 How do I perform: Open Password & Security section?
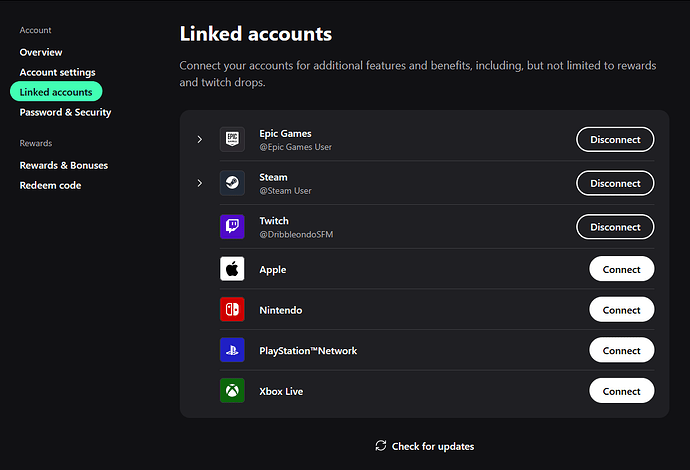tap(65, 112)
